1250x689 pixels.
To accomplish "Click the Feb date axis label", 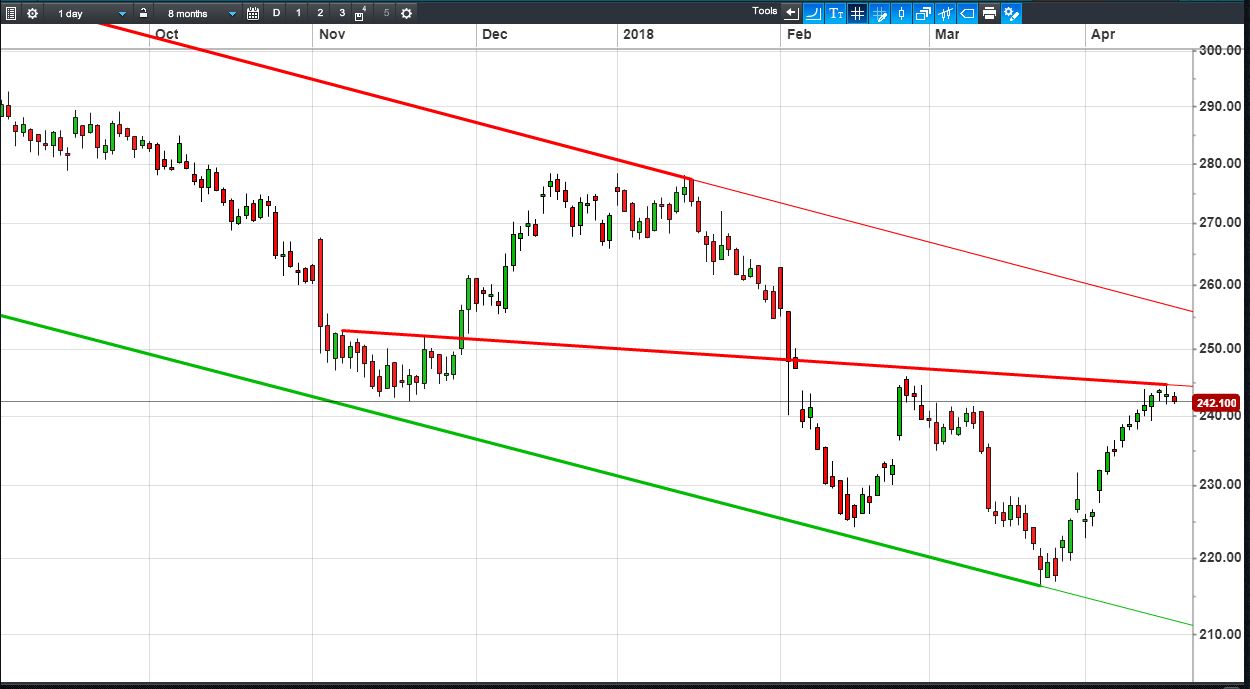I will 799,34.
